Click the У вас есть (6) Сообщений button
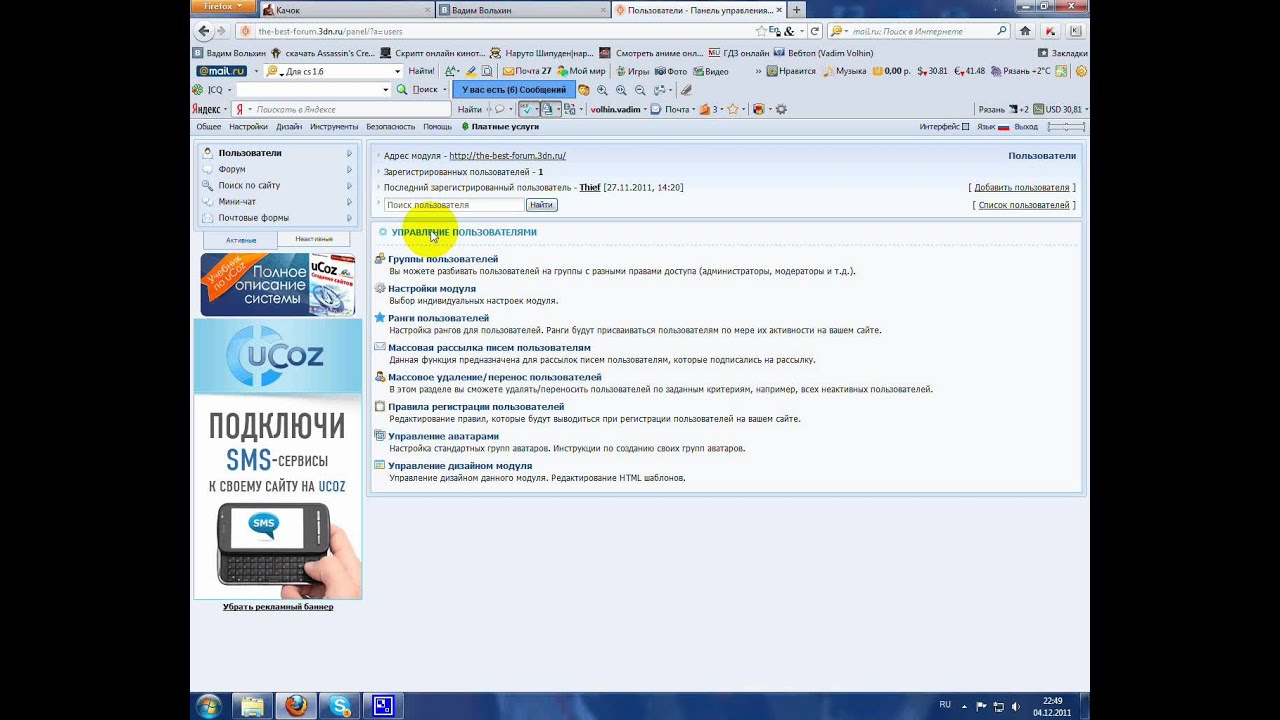Viewport: 1280px width, 720px height. tap(514, 90)
